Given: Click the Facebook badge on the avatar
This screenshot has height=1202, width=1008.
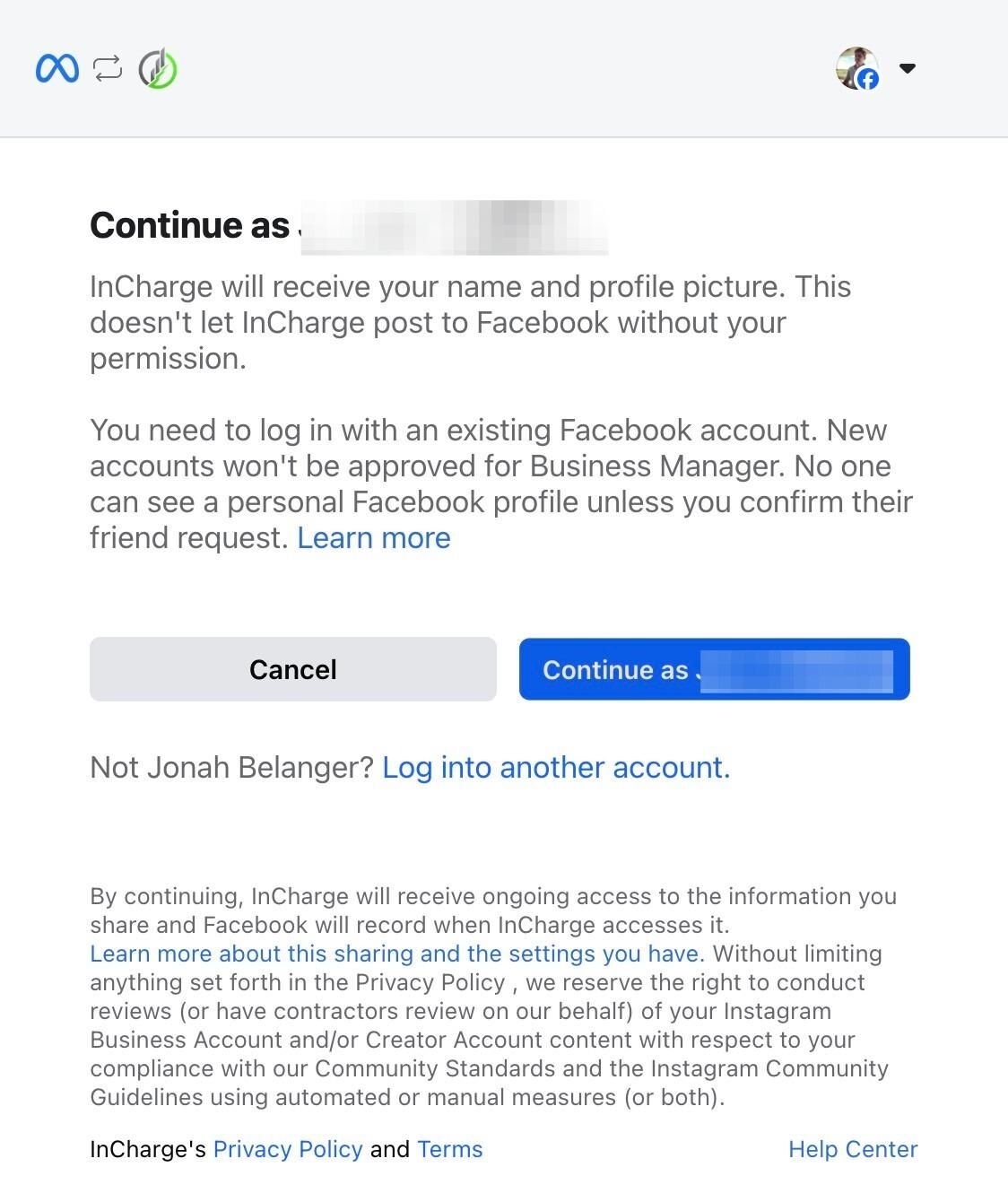Looking at the screenshot, I should pyautogui.click(x=868, y=80).
